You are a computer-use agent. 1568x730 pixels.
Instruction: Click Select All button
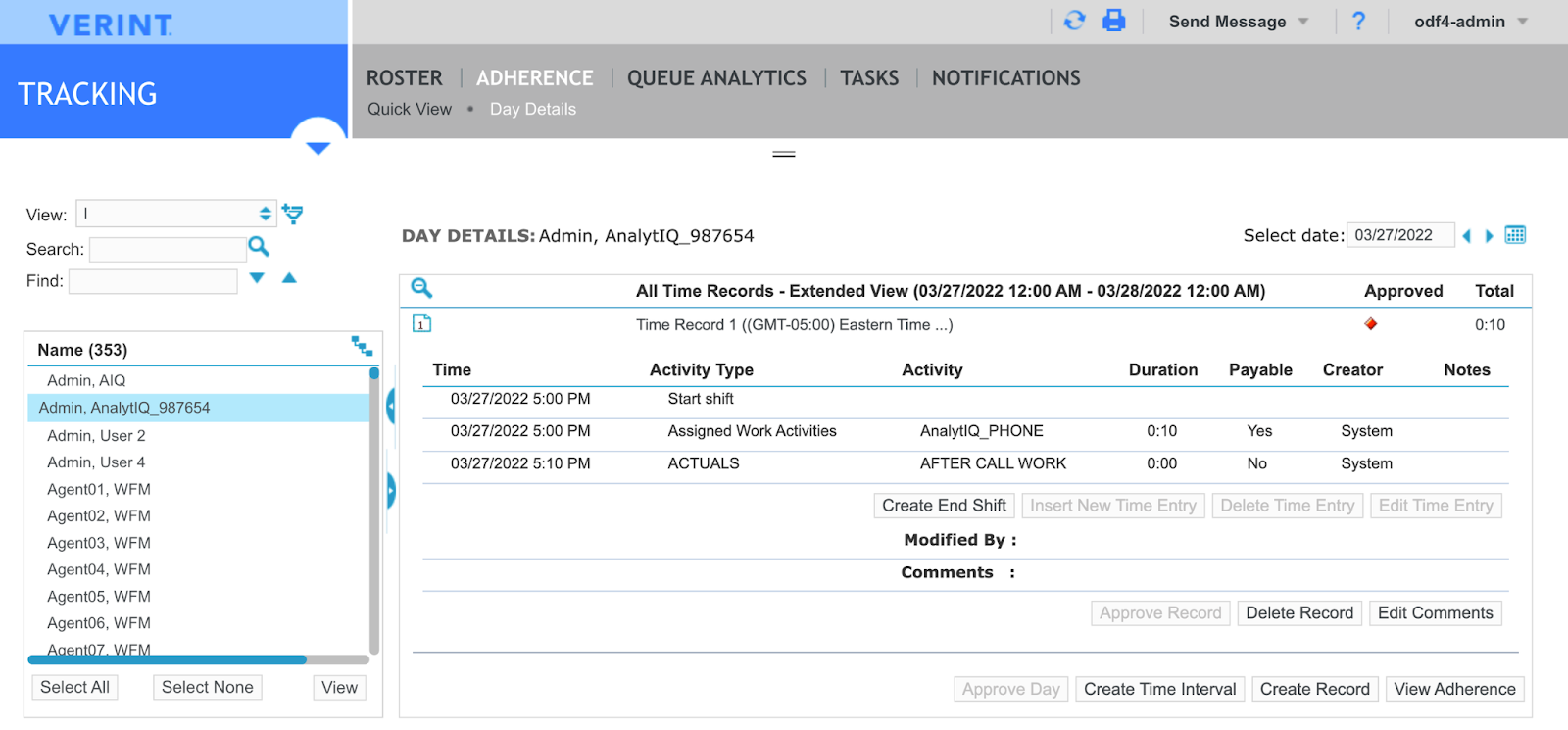[x=74, y=688]
